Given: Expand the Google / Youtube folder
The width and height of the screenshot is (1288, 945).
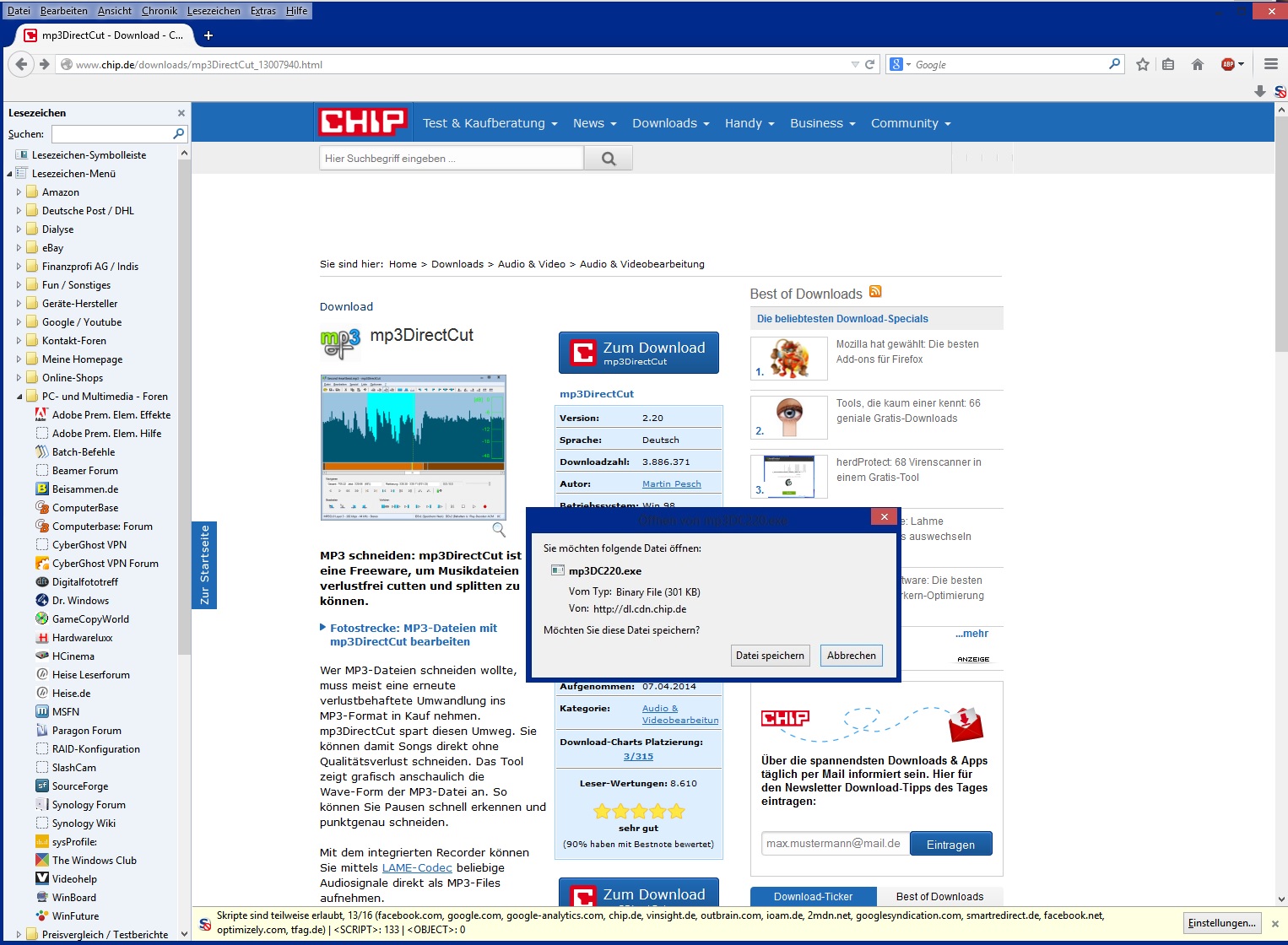Looking at the screenshot, I should (19, 322).
